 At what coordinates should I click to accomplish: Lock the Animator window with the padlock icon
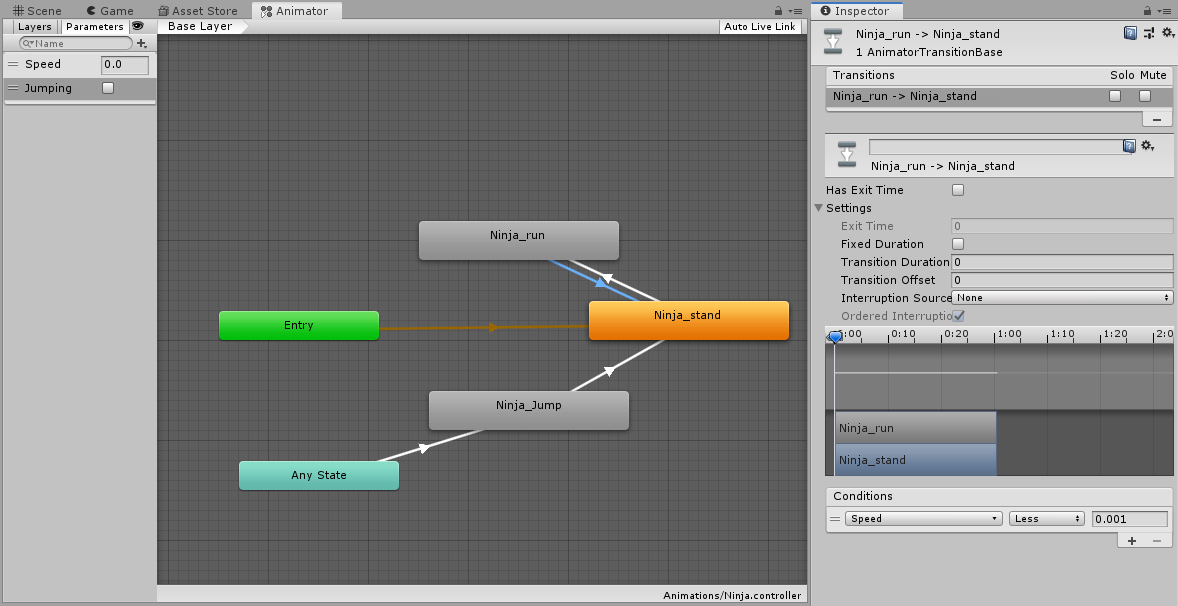click(x=780, y=11)
